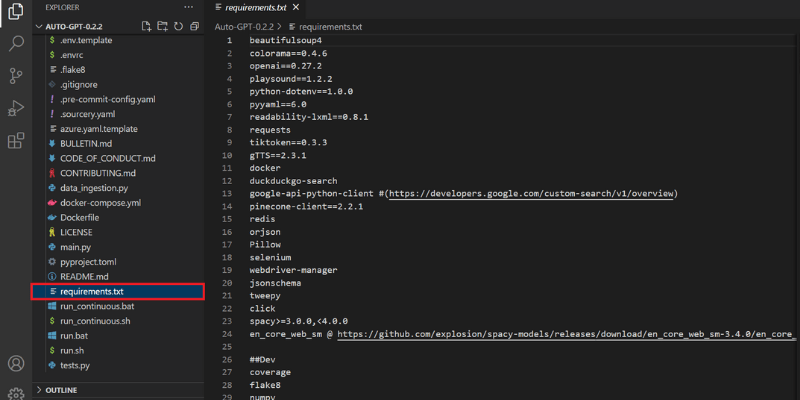Image resolution: width=800 pixels, height=400 pixels.
Task: Open the Manage gear icon
Action: pos(16,393)
